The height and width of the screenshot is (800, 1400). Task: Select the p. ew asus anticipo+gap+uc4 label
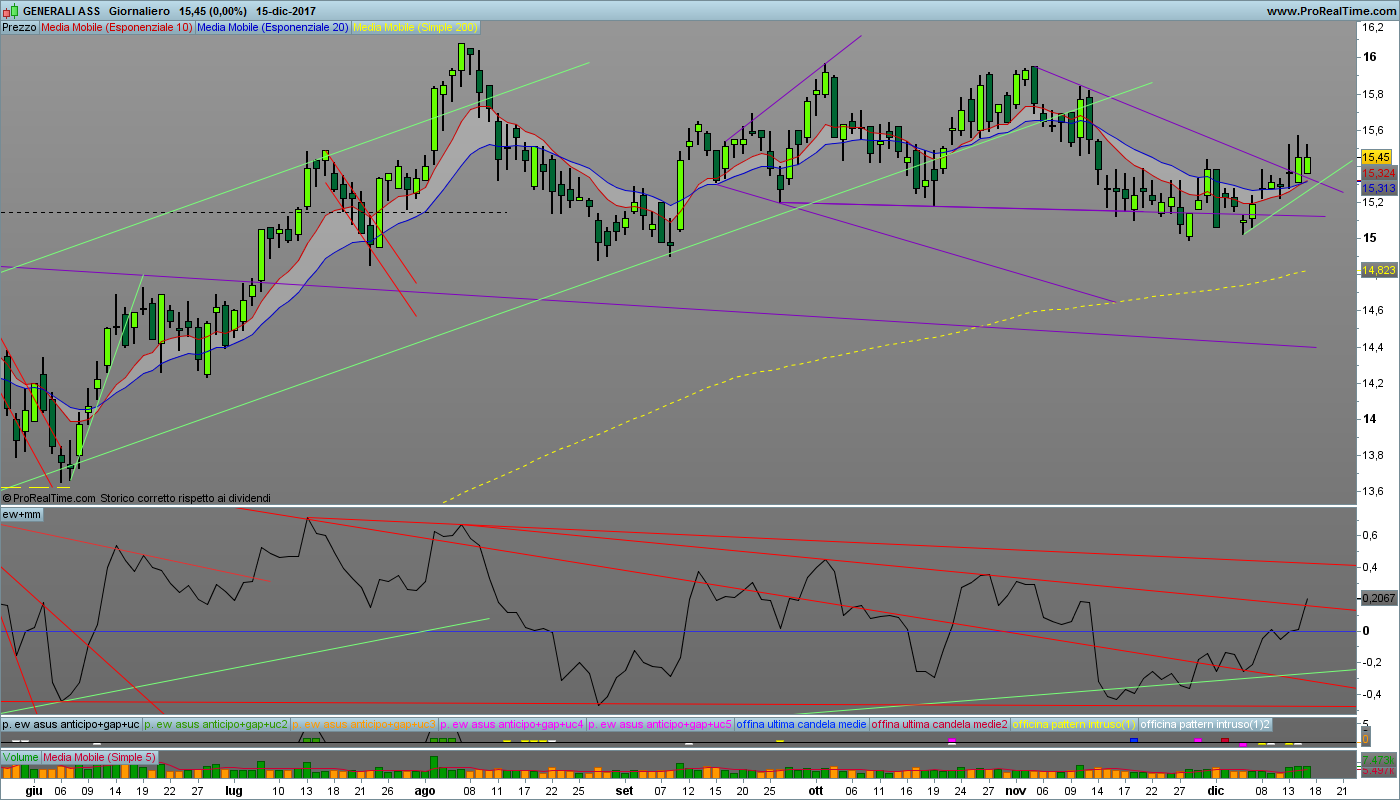(513, 723)
